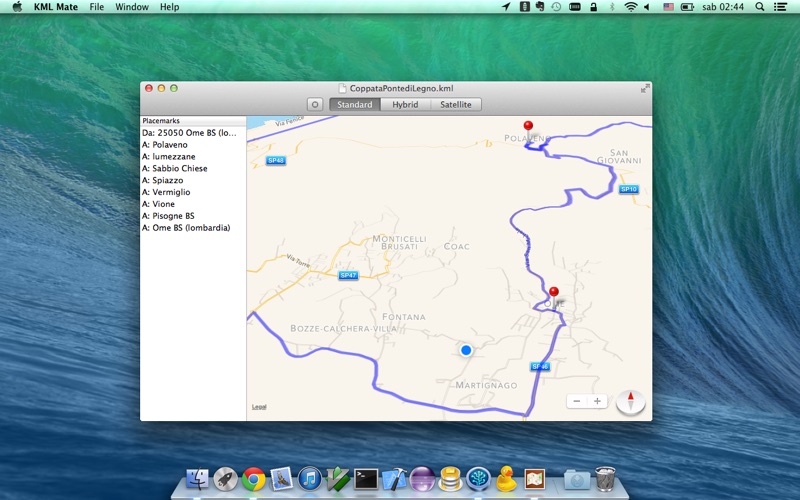Enter full screen via window arrows icon
Image resolution: width=800 pixels, height=500 pixels.
[645, 89]
